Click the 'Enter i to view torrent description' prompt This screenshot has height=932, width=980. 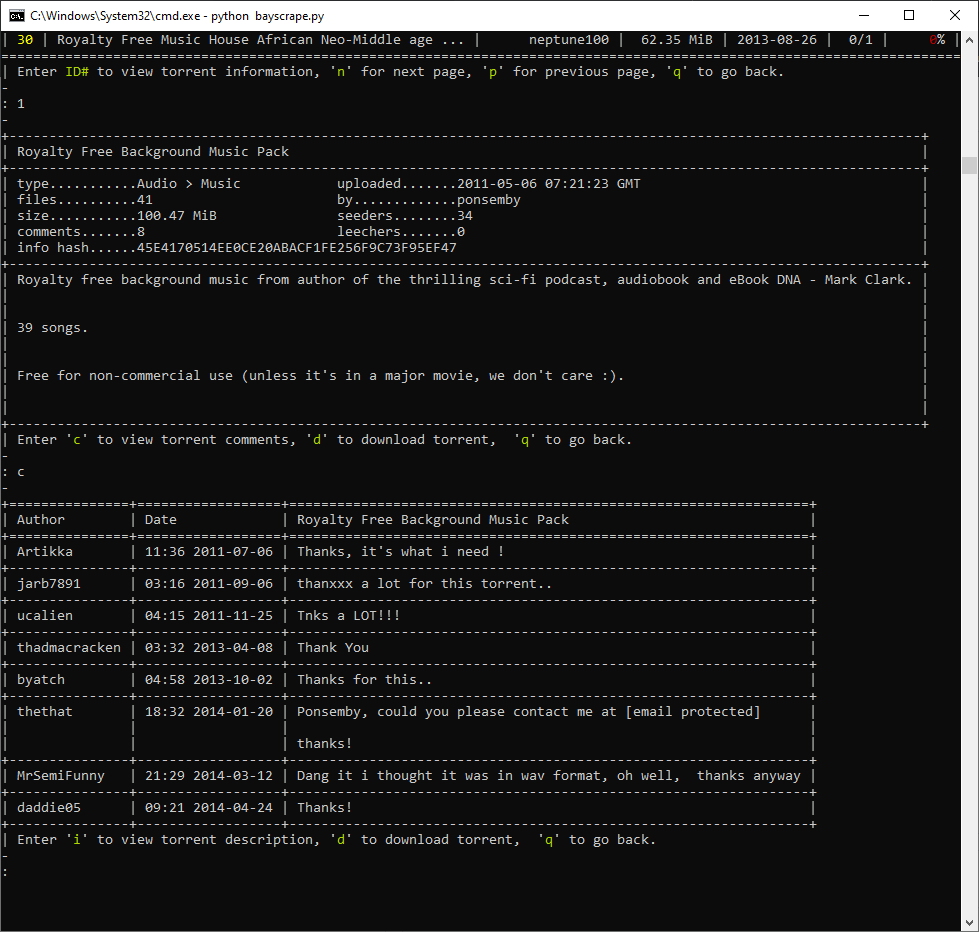pos(336,840)
